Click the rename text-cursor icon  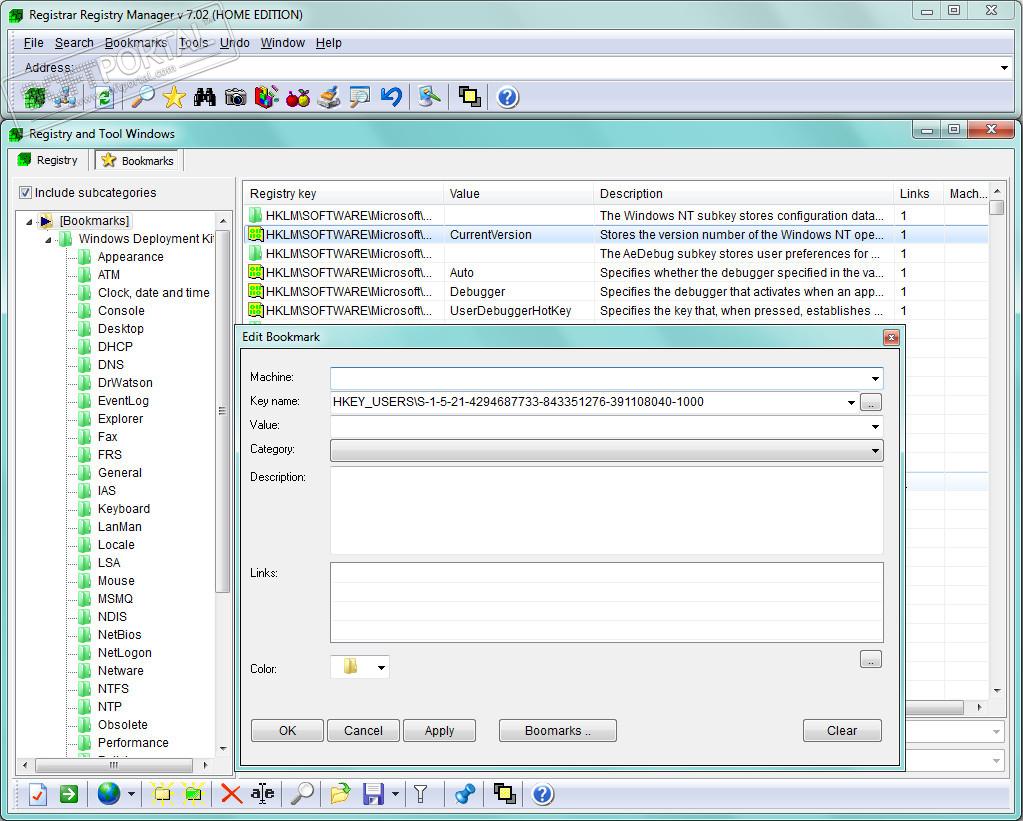click(x=262, y=794)
